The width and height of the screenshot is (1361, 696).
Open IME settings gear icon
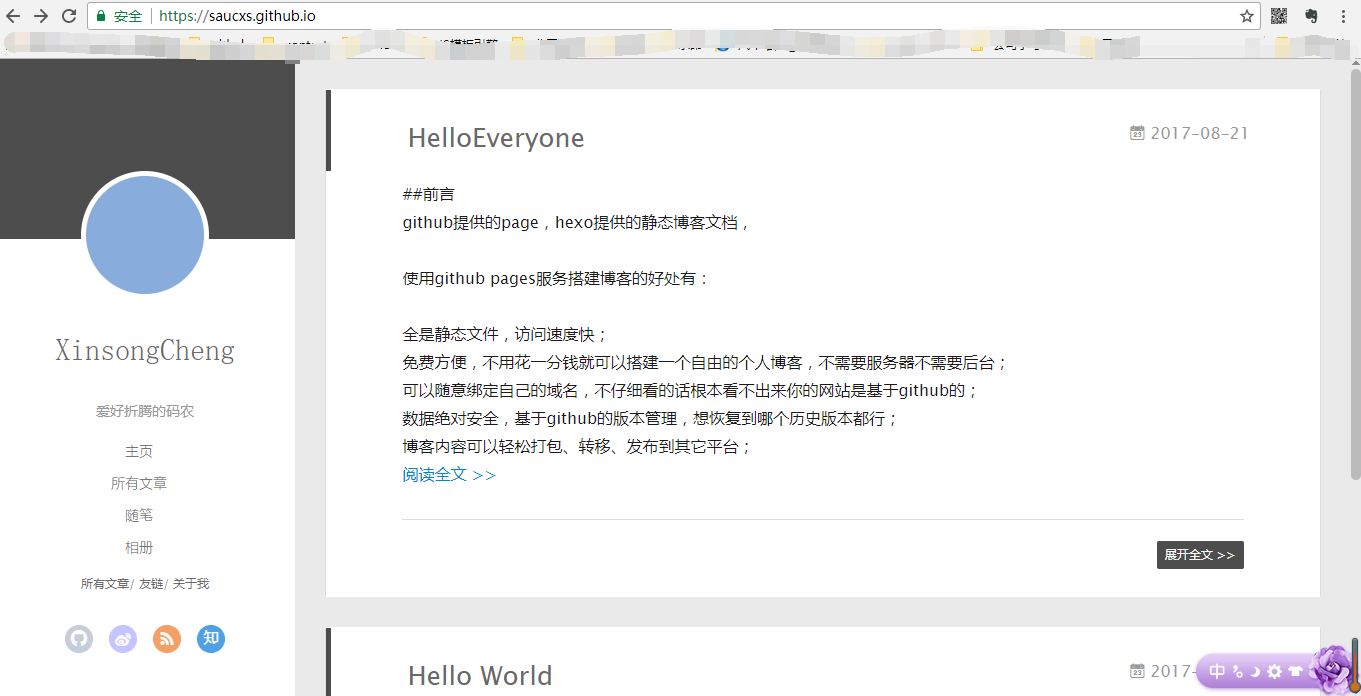(1274, 672)
